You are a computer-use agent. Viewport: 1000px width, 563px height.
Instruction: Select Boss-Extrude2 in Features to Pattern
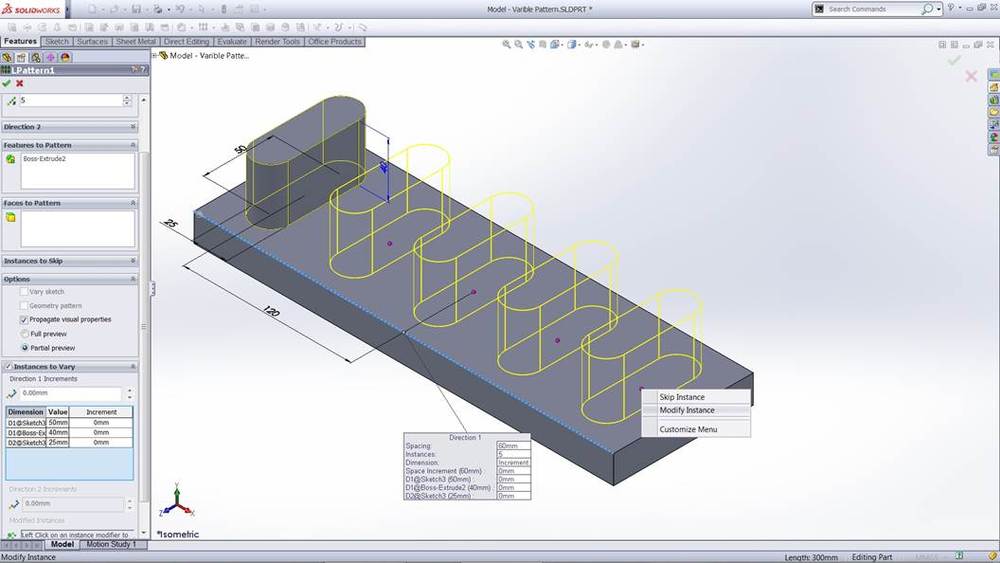[x=45, y=159]
